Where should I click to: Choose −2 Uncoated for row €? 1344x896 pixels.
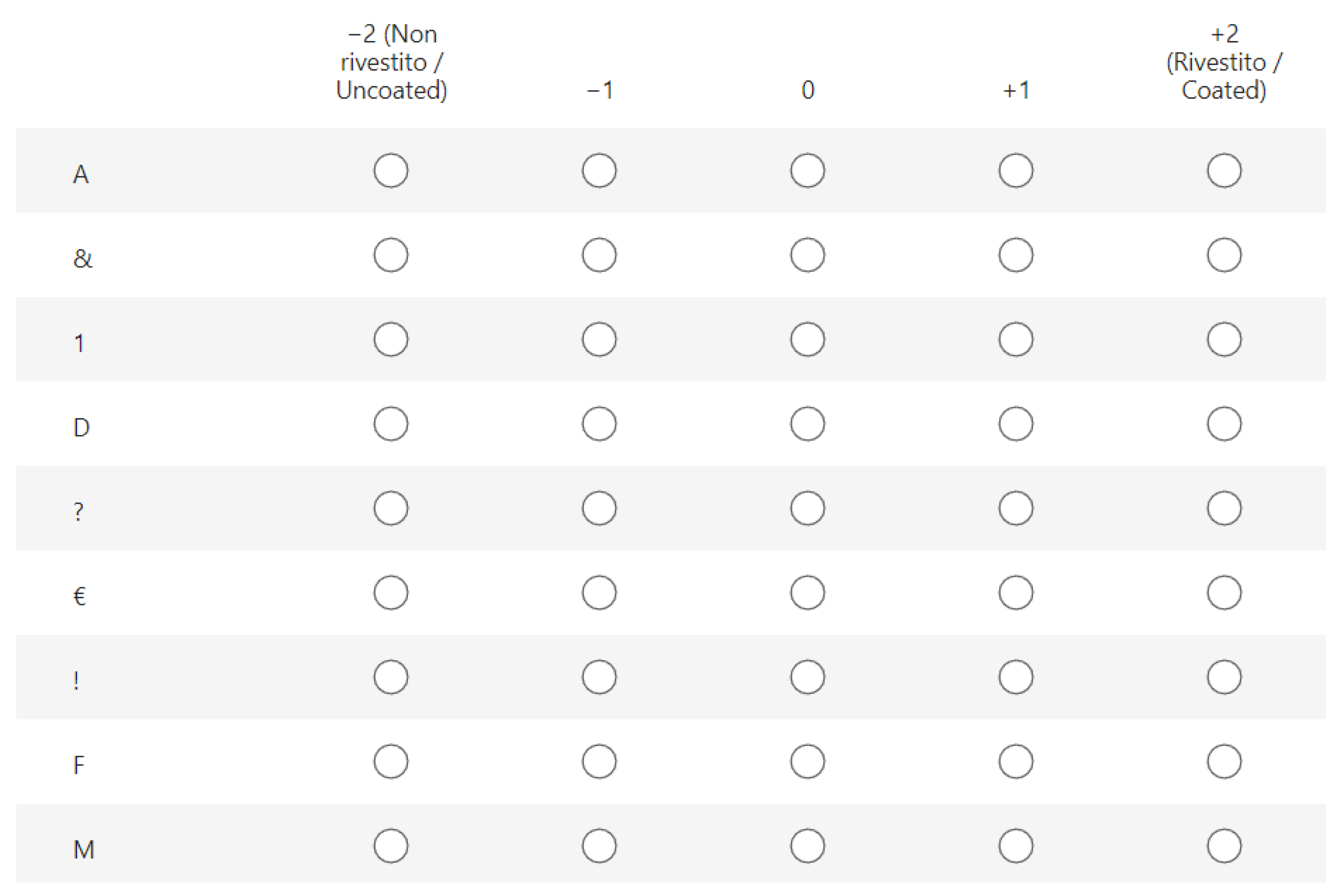391,593
